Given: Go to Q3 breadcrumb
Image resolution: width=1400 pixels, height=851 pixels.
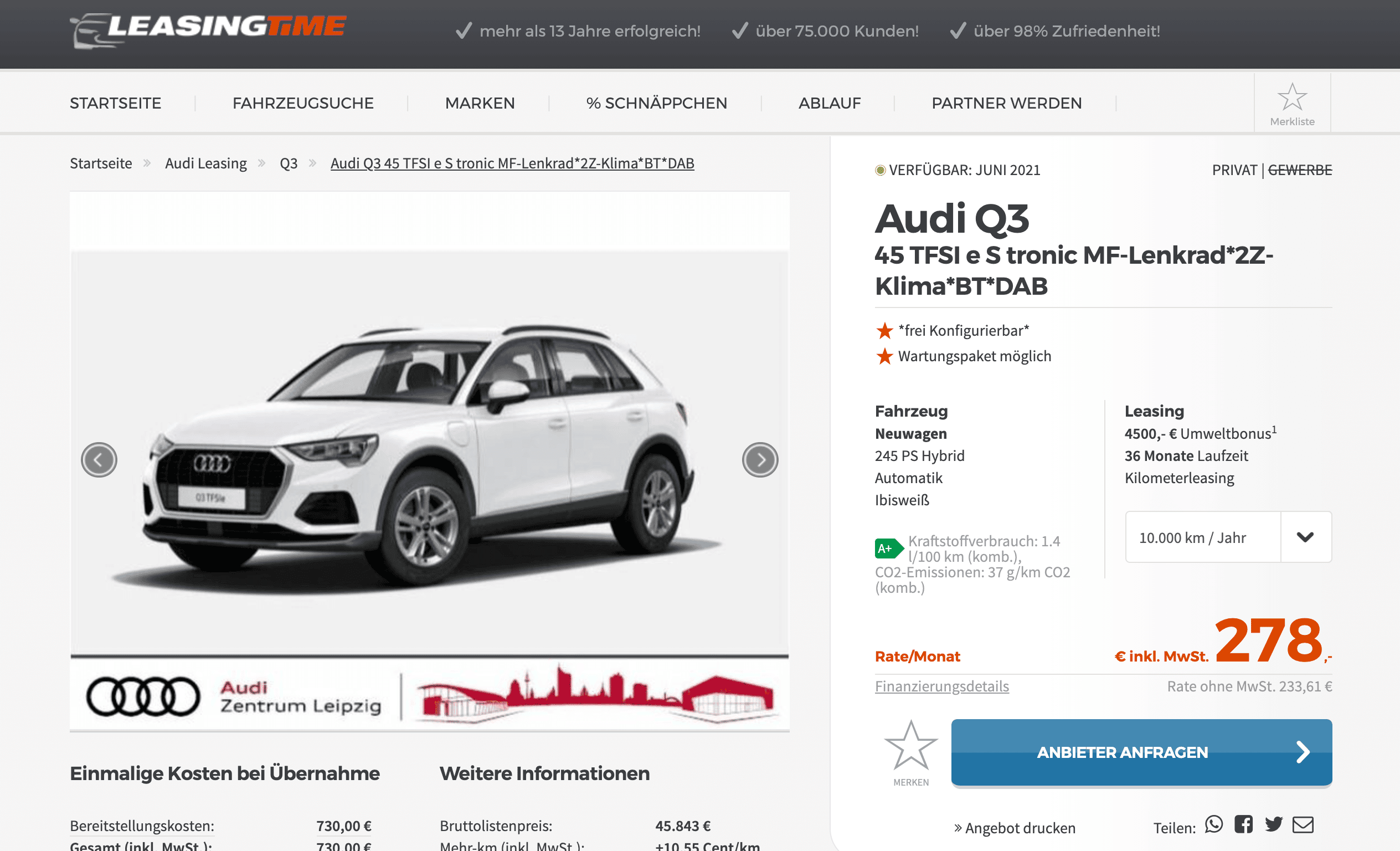Looking at the screenshot, I should 288,163.
